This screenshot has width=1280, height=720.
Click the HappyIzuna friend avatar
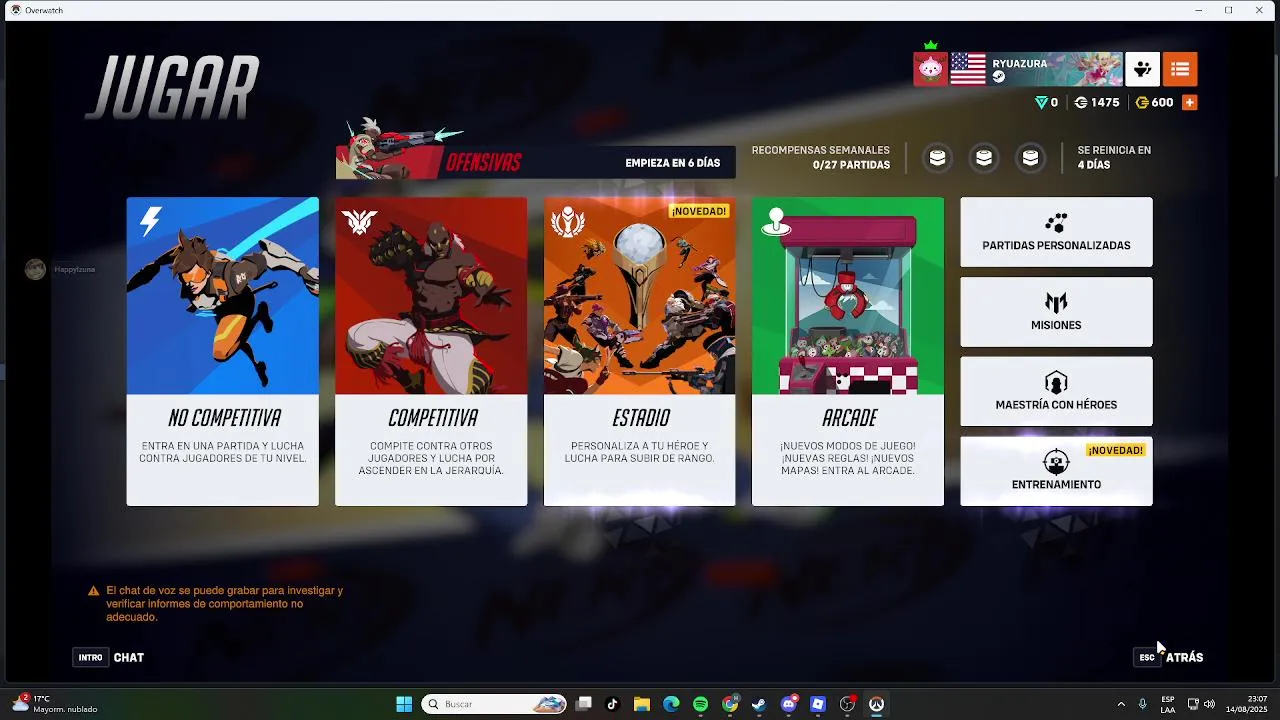[35, 269]
